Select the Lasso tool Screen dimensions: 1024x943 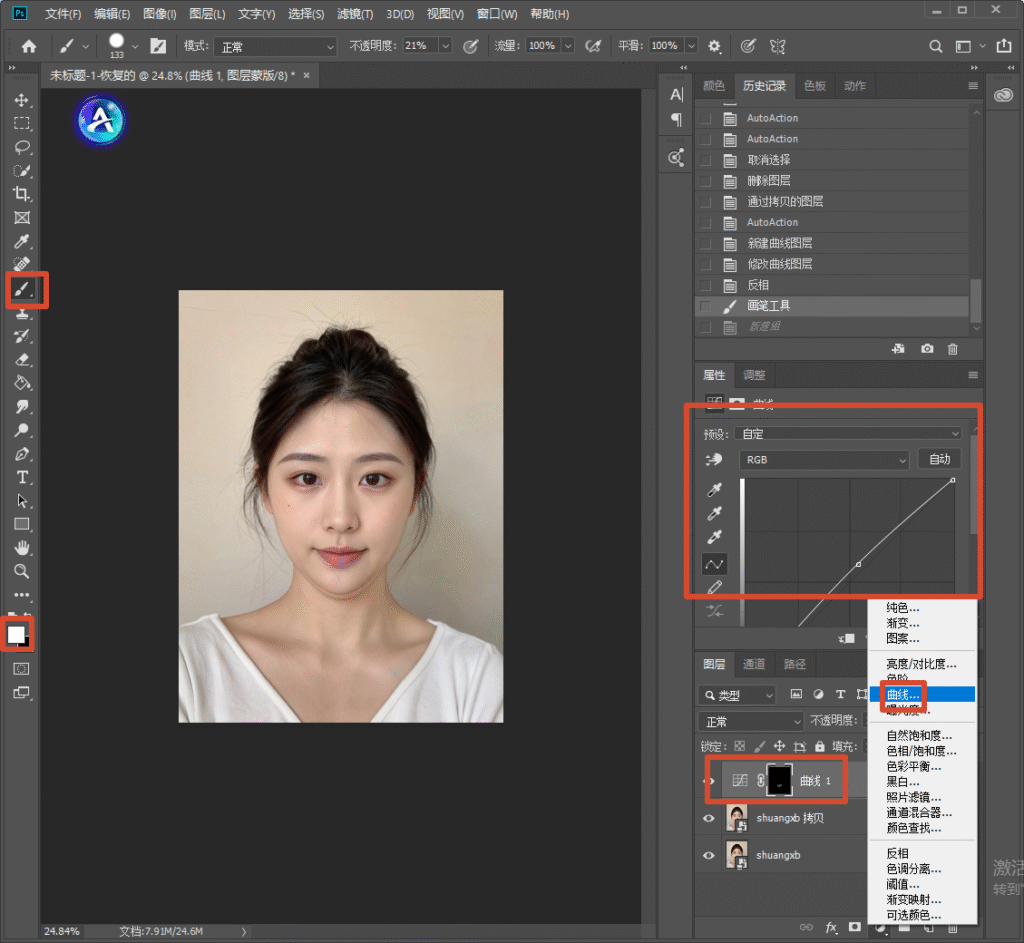(x=22, y=147)
